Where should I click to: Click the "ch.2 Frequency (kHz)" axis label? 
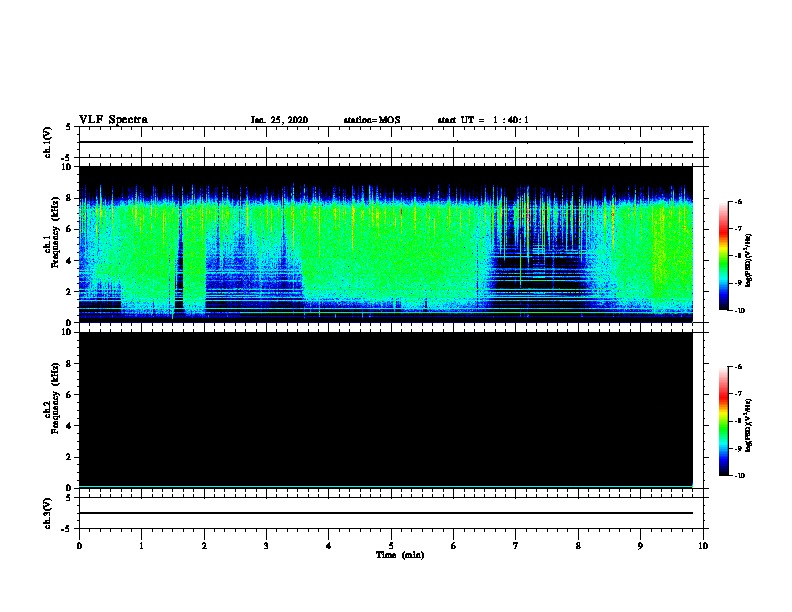pos(52,398)
